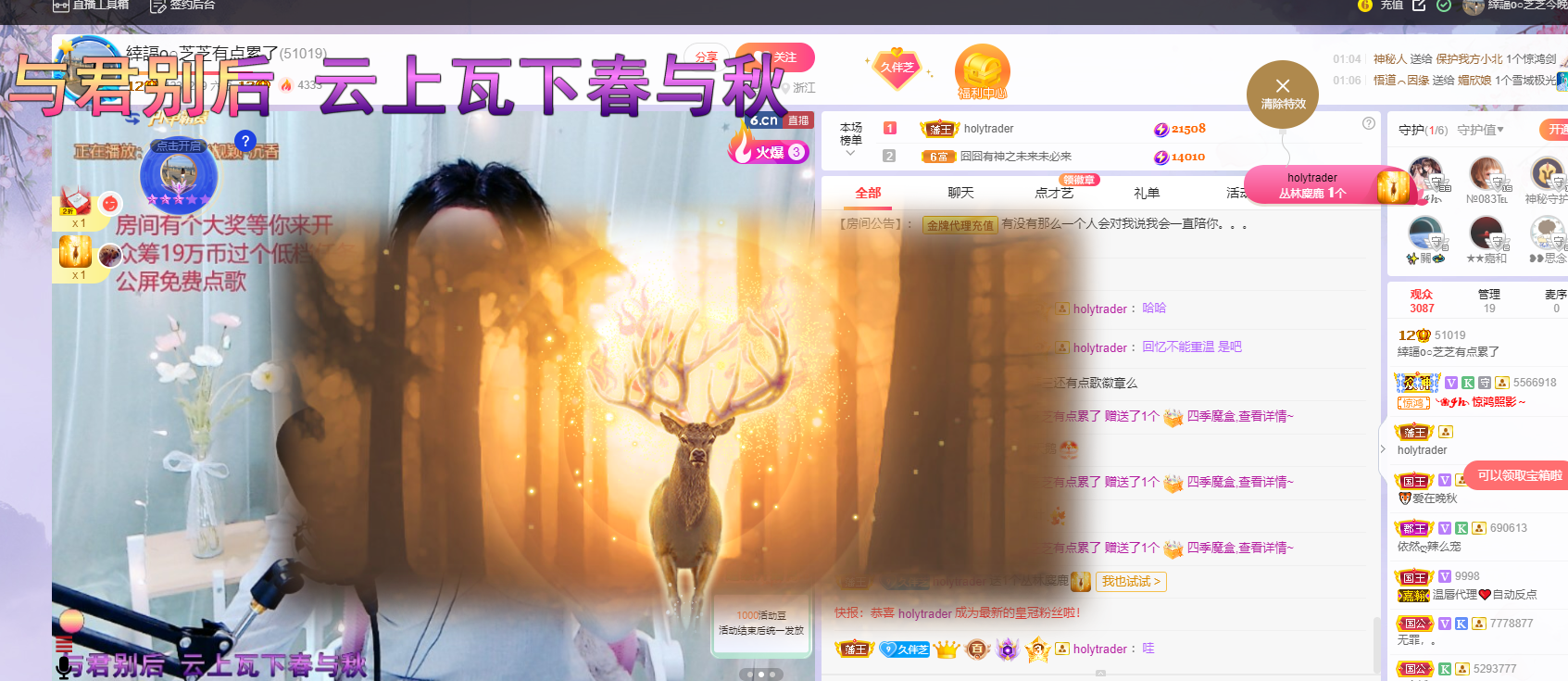This screenshot has height=681, width=1568.
Task: Click the 可以领取宝箱啦 notification
Action: tap(1517, 475)
